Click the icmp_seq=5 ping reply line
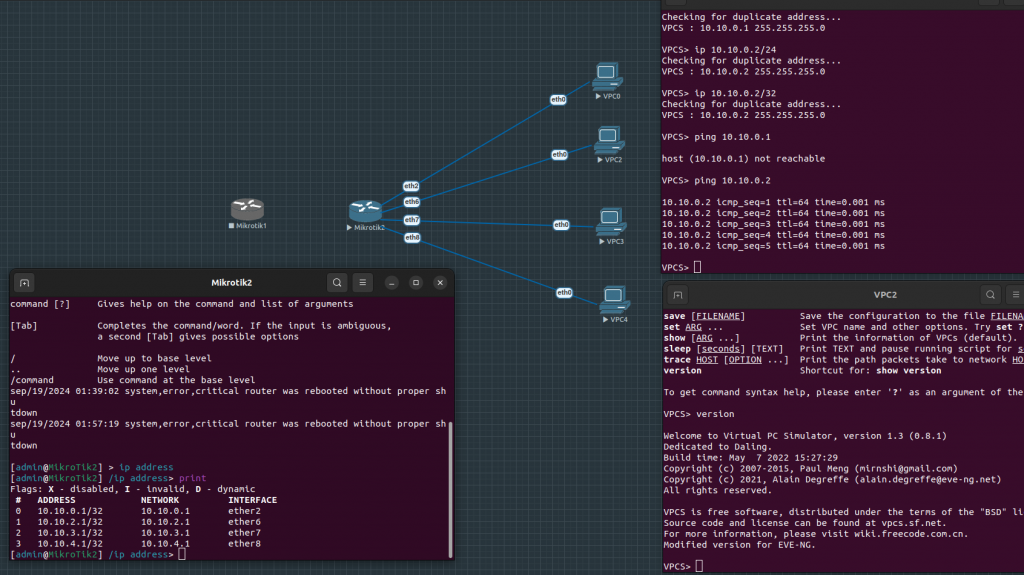This screenshot has width=1024, height=575. click(x=773, y=246)
